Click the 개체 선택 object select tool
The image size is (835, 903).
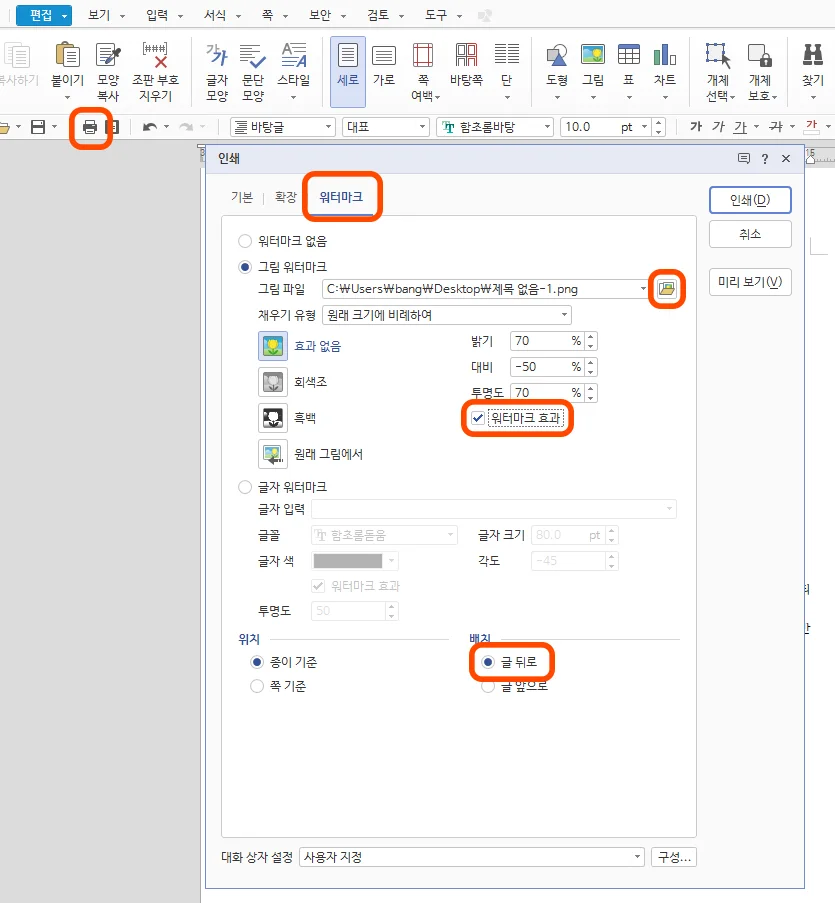click(718, 71)
